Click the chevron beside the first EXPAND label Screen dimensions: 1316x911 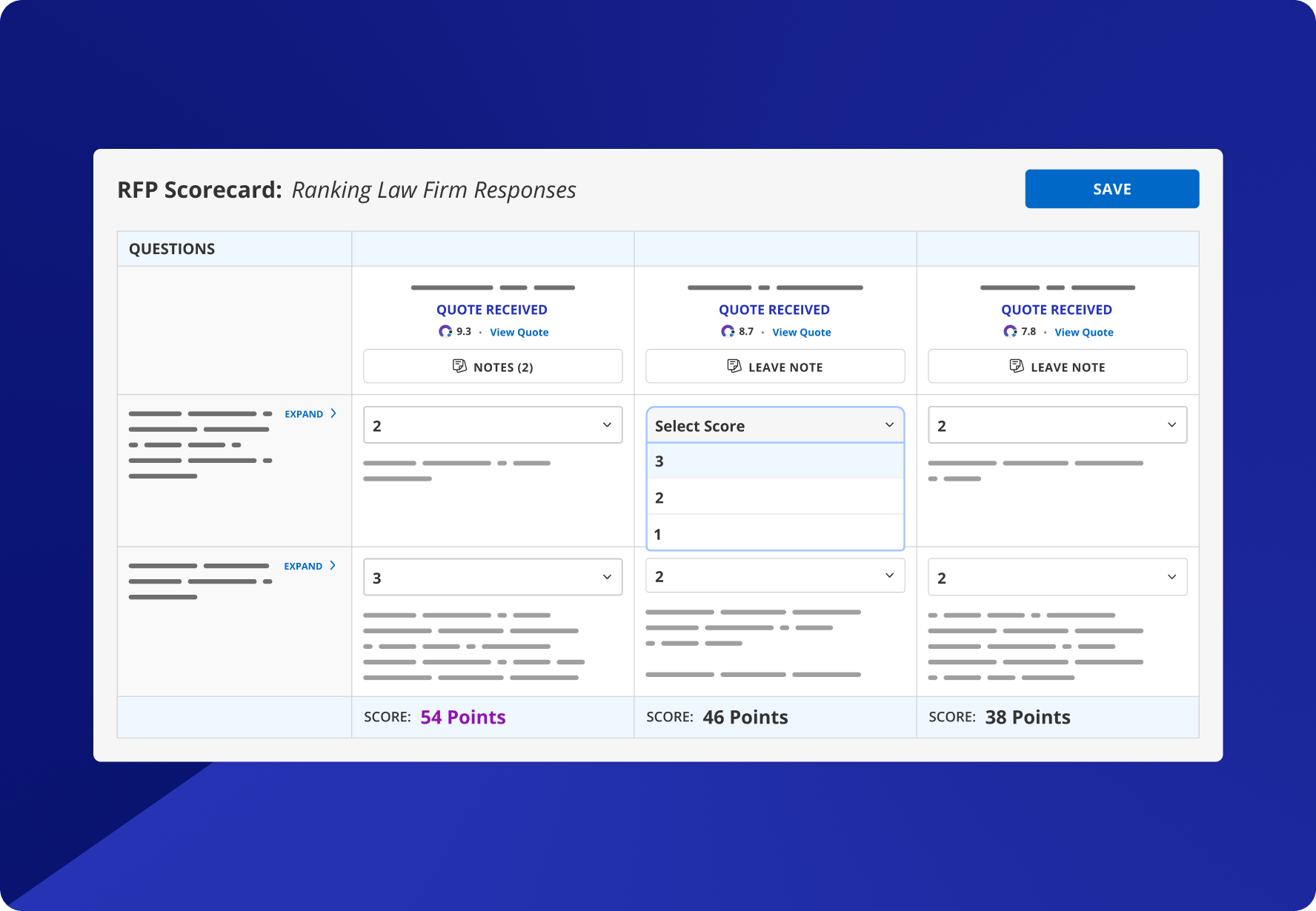point(333,413)
